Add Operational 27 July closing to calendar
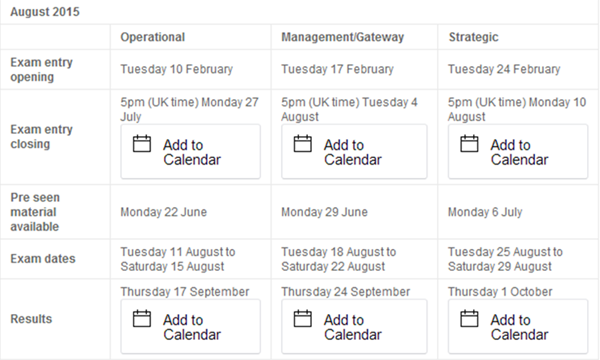The width and height of the screenshot is (600, 360). tap(191, 151)
